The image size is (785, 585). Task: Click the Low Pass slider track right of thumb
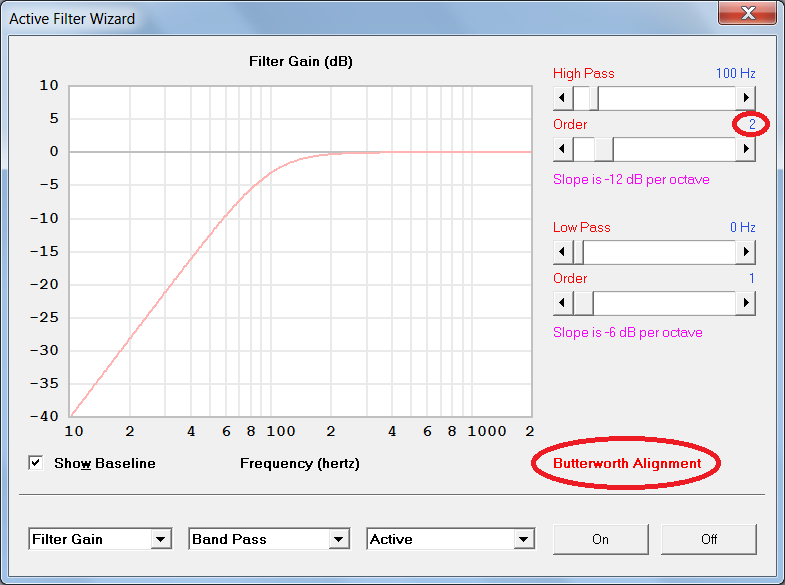[660, 252]
